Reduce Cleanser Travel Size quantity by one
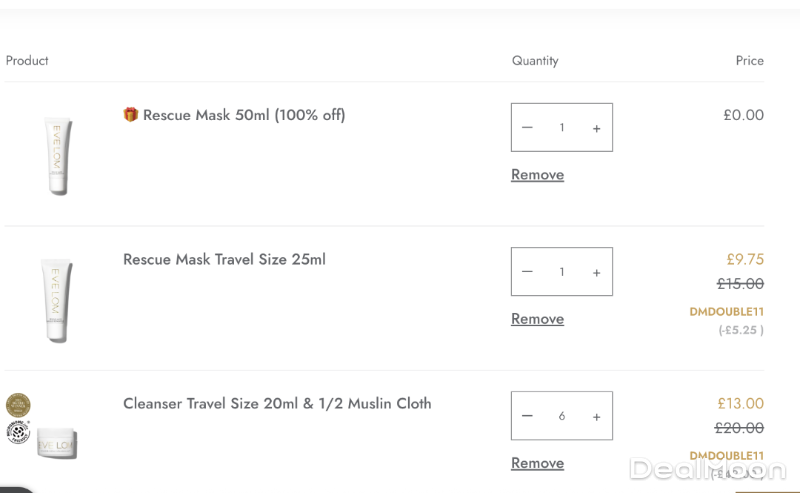Viewport: 800px width, 493px height. point(527,416)
